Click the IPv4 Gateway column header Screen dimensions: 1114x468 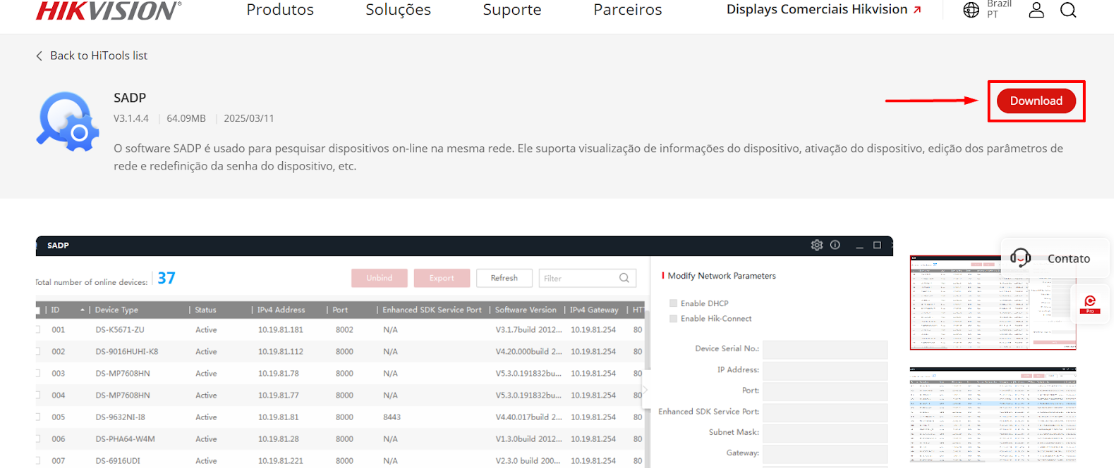pos(595,310)
